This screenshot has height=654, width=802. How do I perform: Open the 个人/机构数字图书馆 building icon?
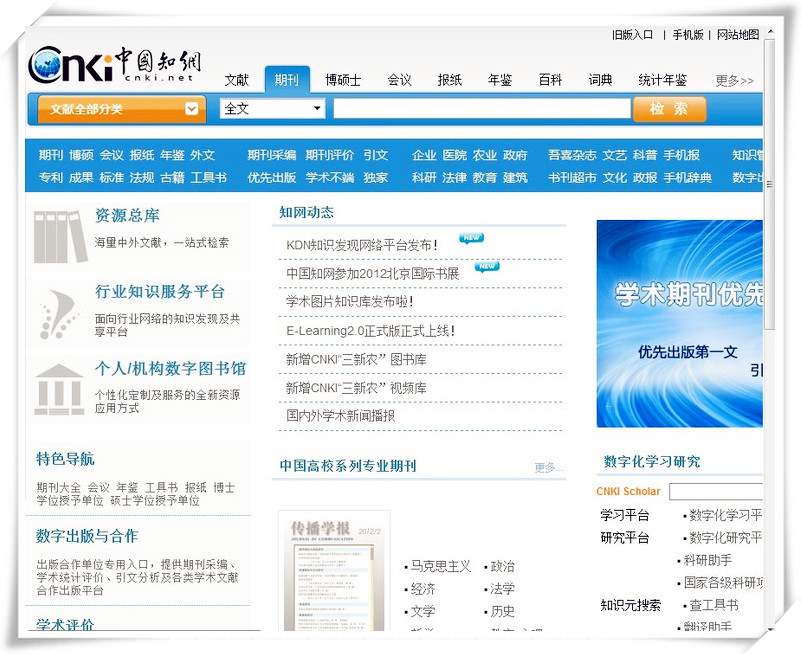(59, 389)
